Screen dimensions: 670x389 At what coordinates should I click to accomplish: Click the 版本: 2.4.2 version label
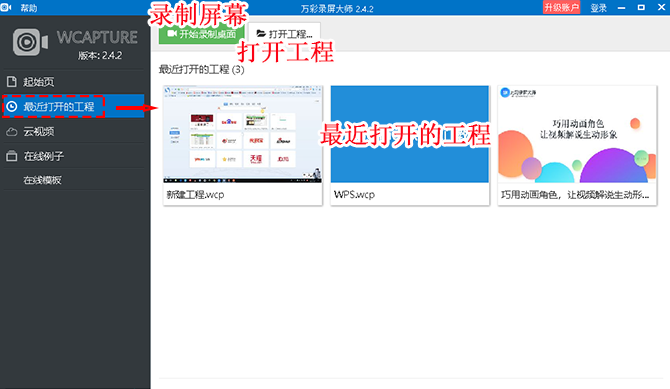click(x=100, y=55)
